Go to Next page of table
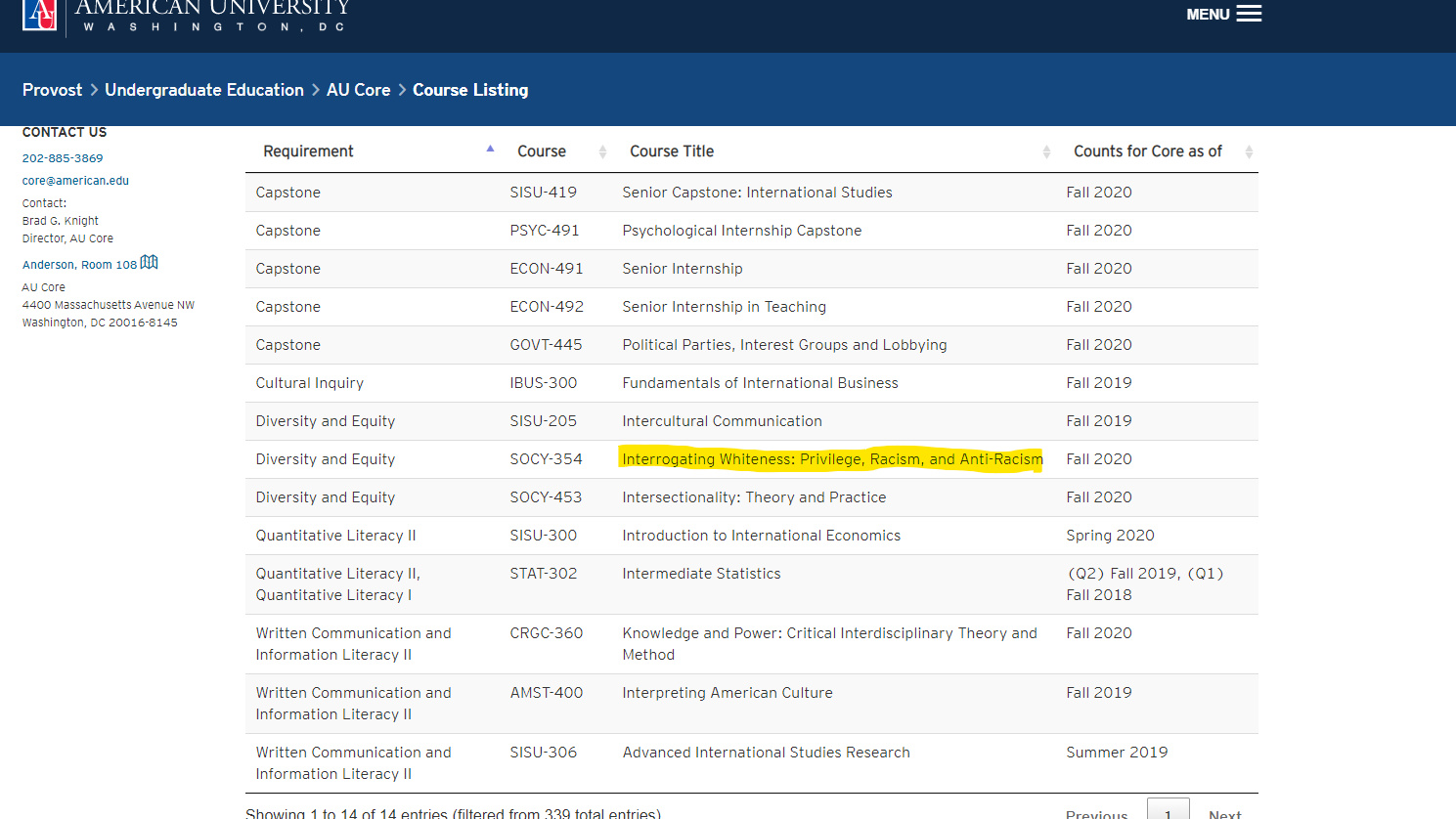The image size is (1456, 819). click(x=1224, y=813)
